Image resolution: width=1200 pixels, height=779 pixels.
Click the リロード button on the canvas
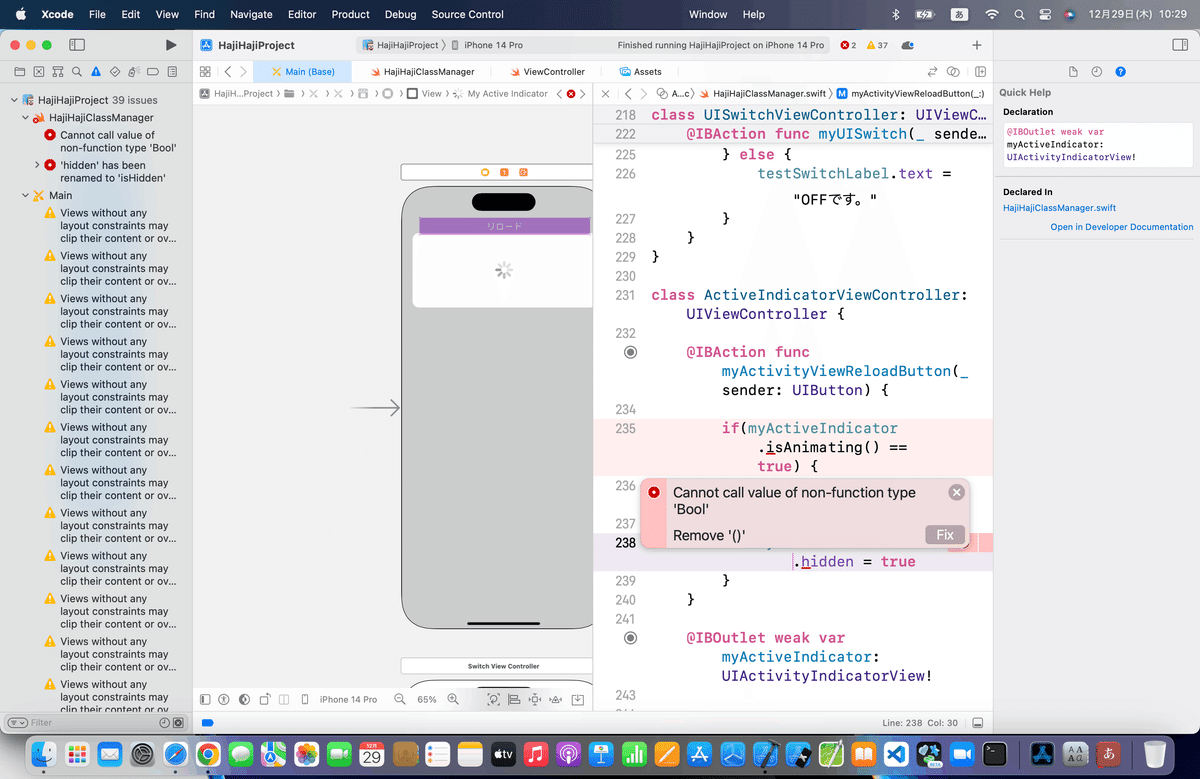[x=504, y=226]
